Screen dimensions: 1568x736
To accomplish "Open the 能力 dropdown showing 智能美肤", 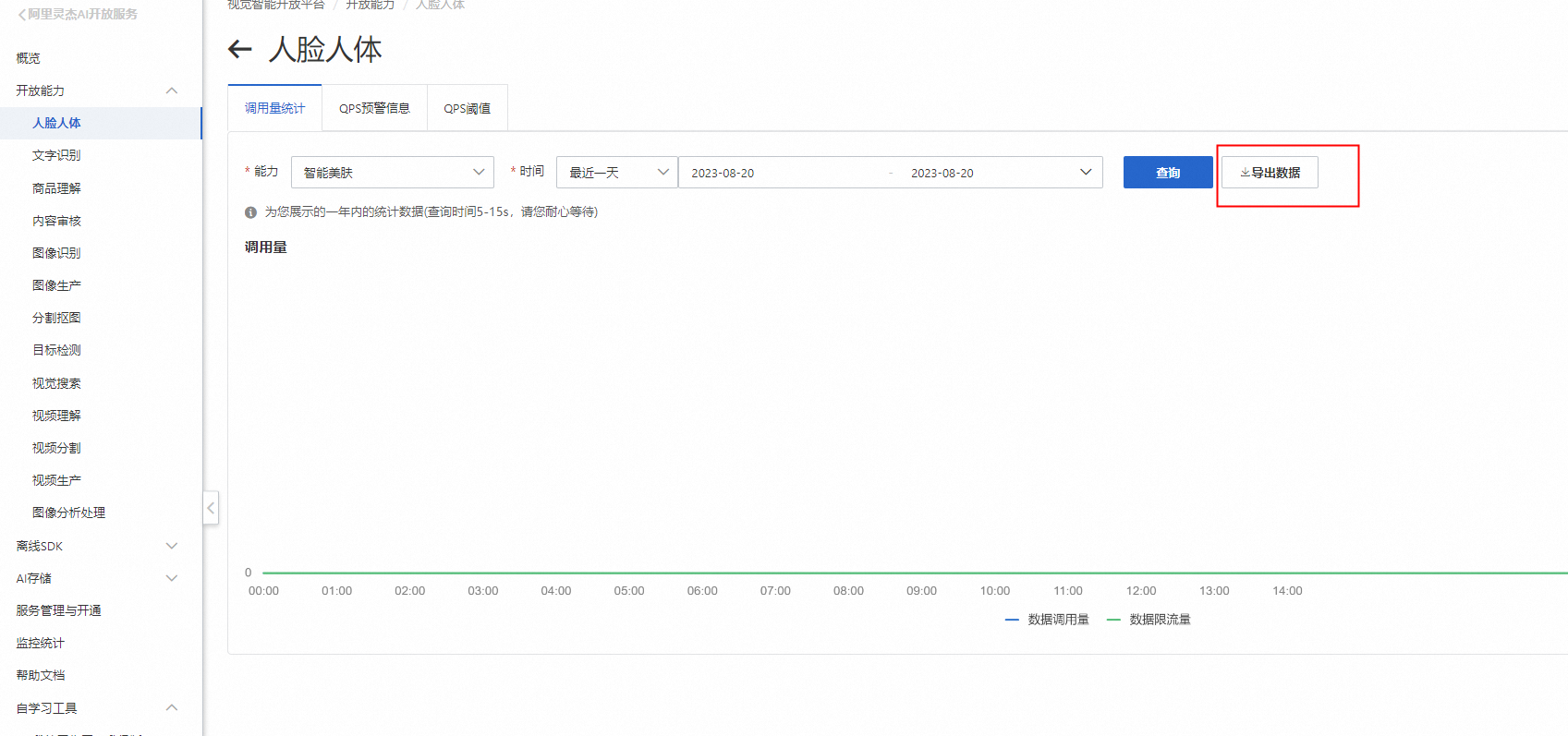I will pos(393,173).
